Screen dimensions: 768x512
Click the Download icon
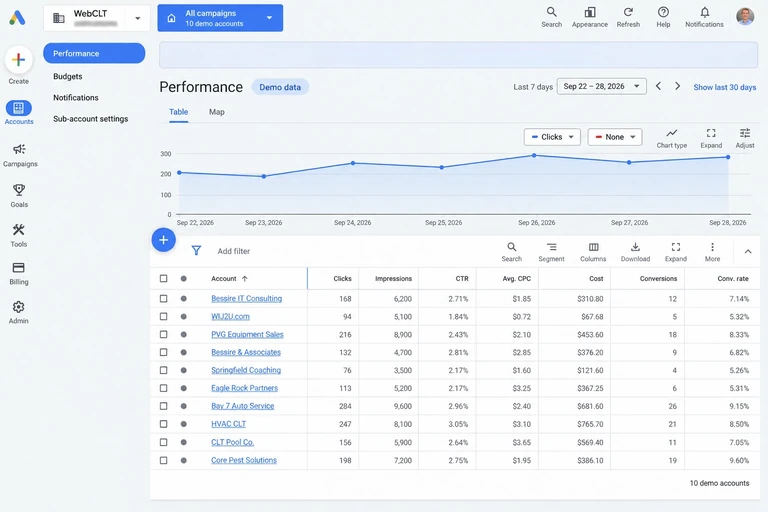635,247
